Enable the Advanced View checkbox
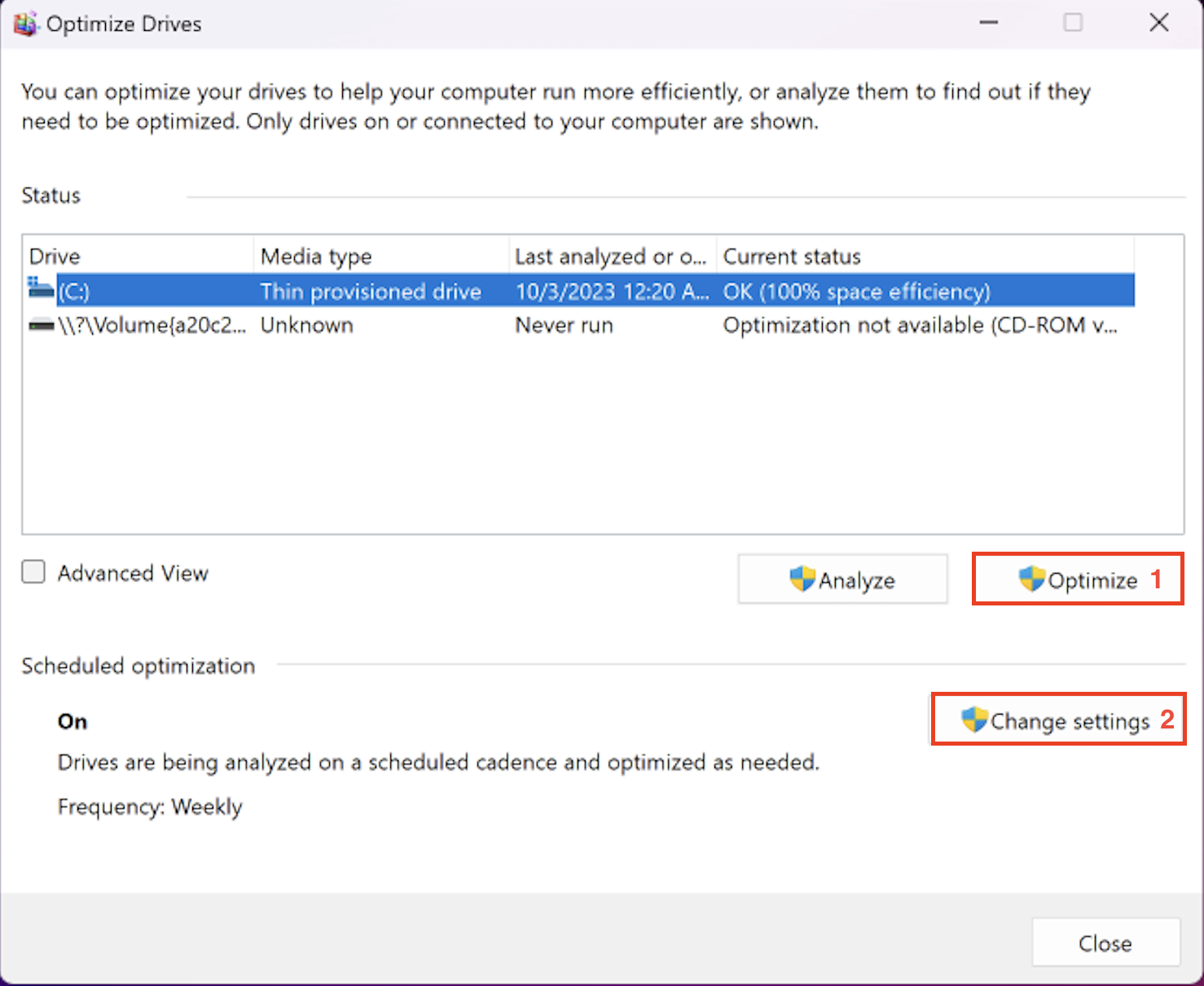The width and height of the screenshot is (1204, 986). click(33, 572)
